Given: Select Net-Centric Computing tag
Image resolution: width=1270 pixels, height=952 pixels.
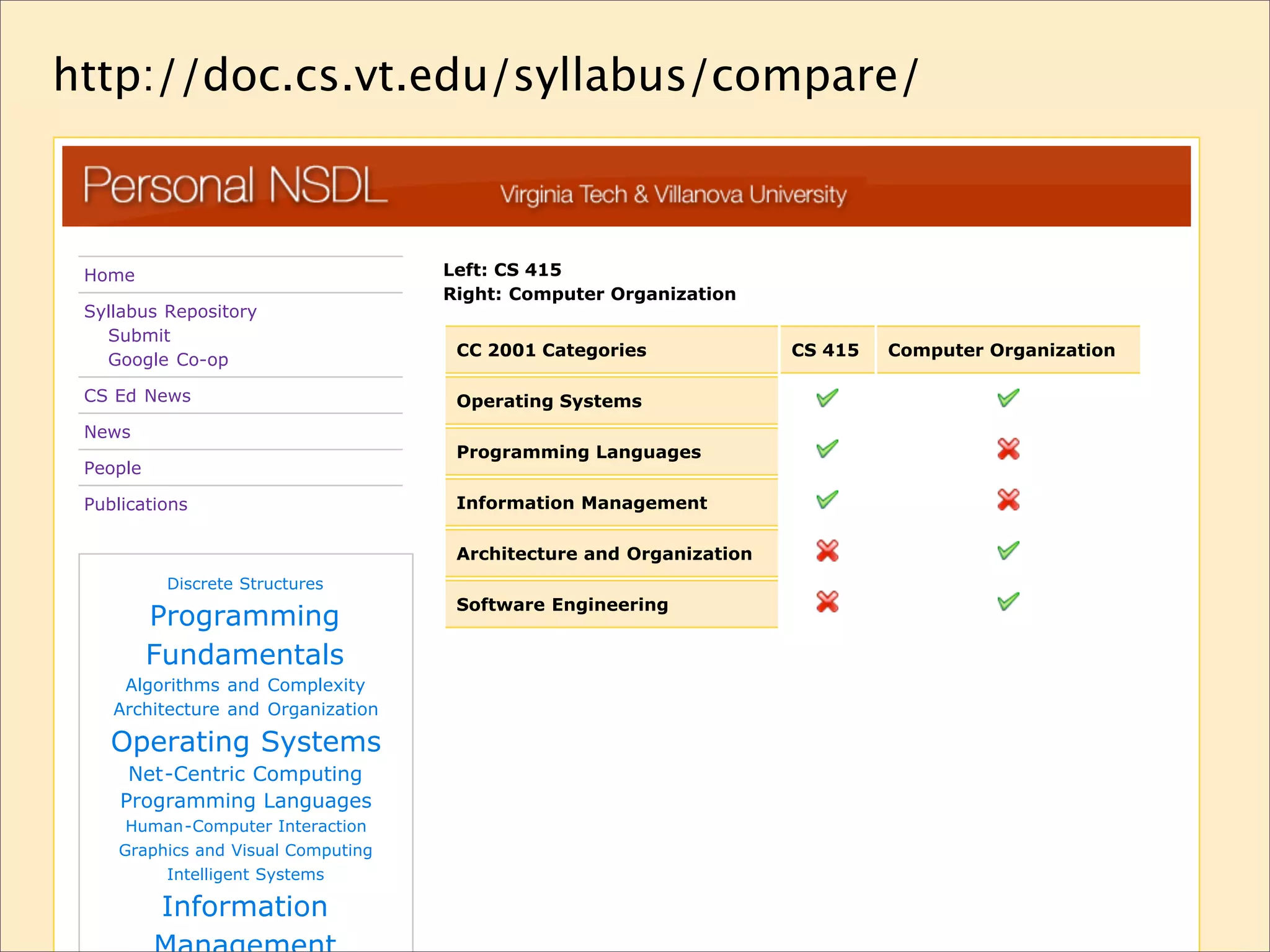Looking at the screenshot, I should tap(245, 774).
